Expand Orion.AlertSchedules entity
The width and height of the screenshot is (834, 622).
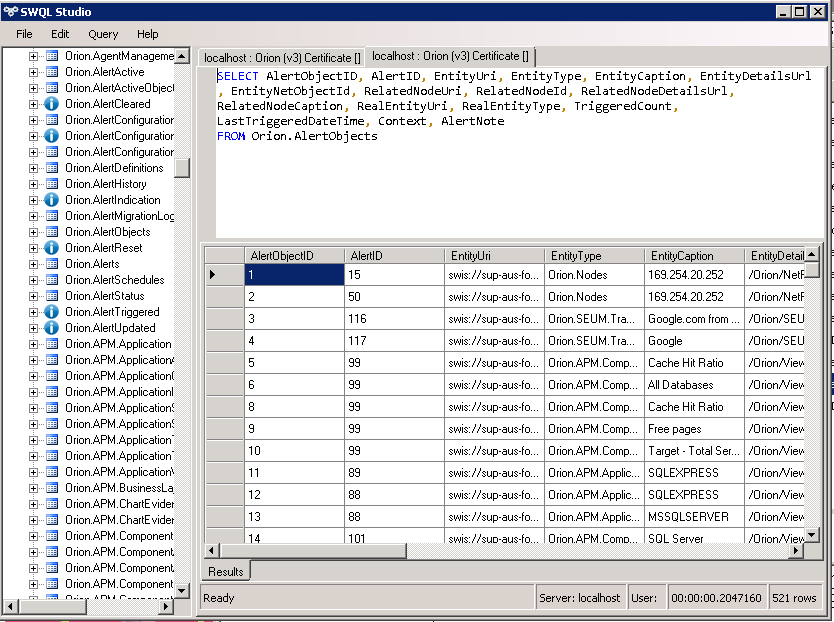[32, 279]
